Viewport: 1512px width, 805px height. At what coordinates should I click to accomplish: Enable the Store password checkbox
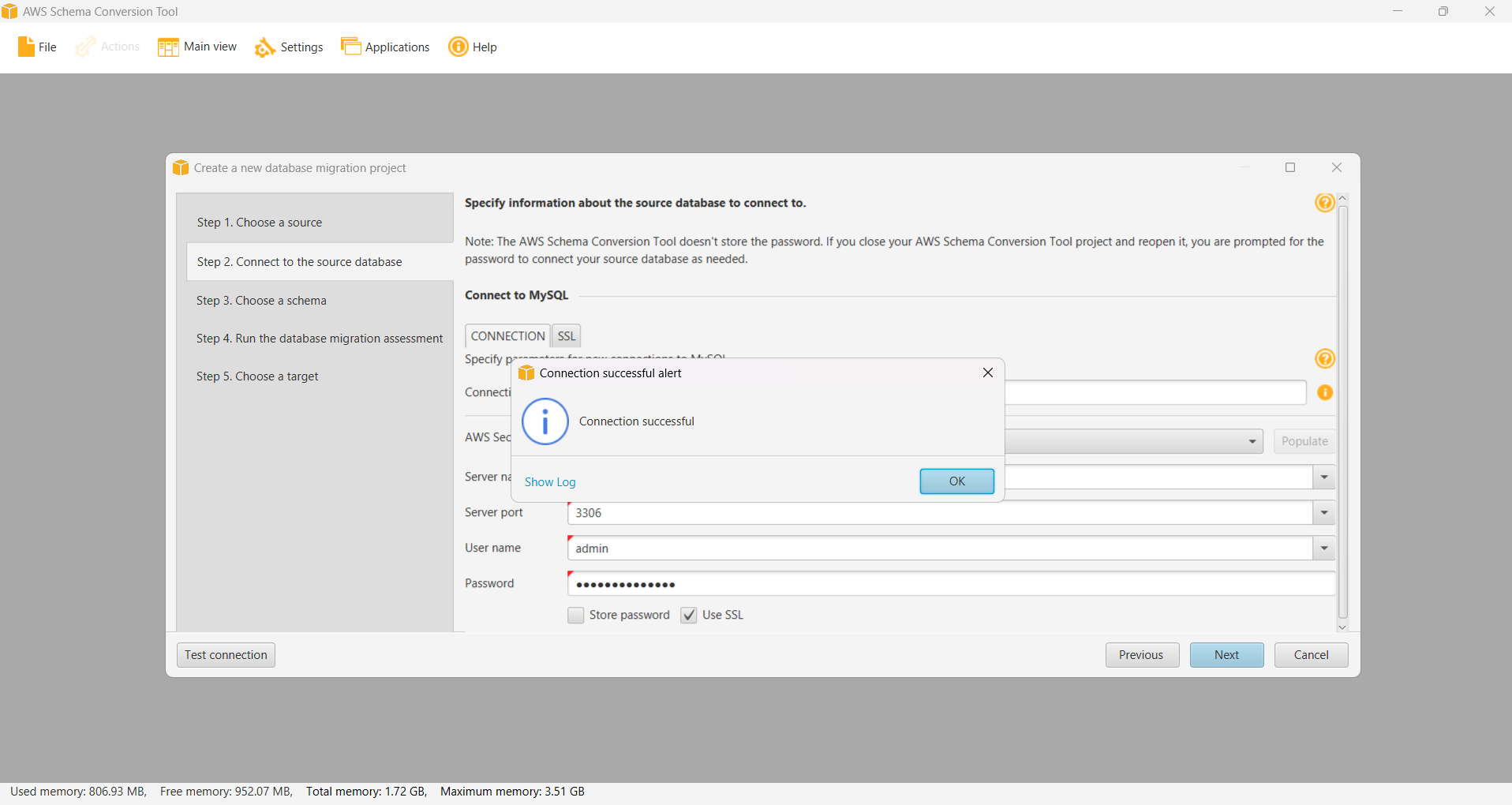coord(576,615)
